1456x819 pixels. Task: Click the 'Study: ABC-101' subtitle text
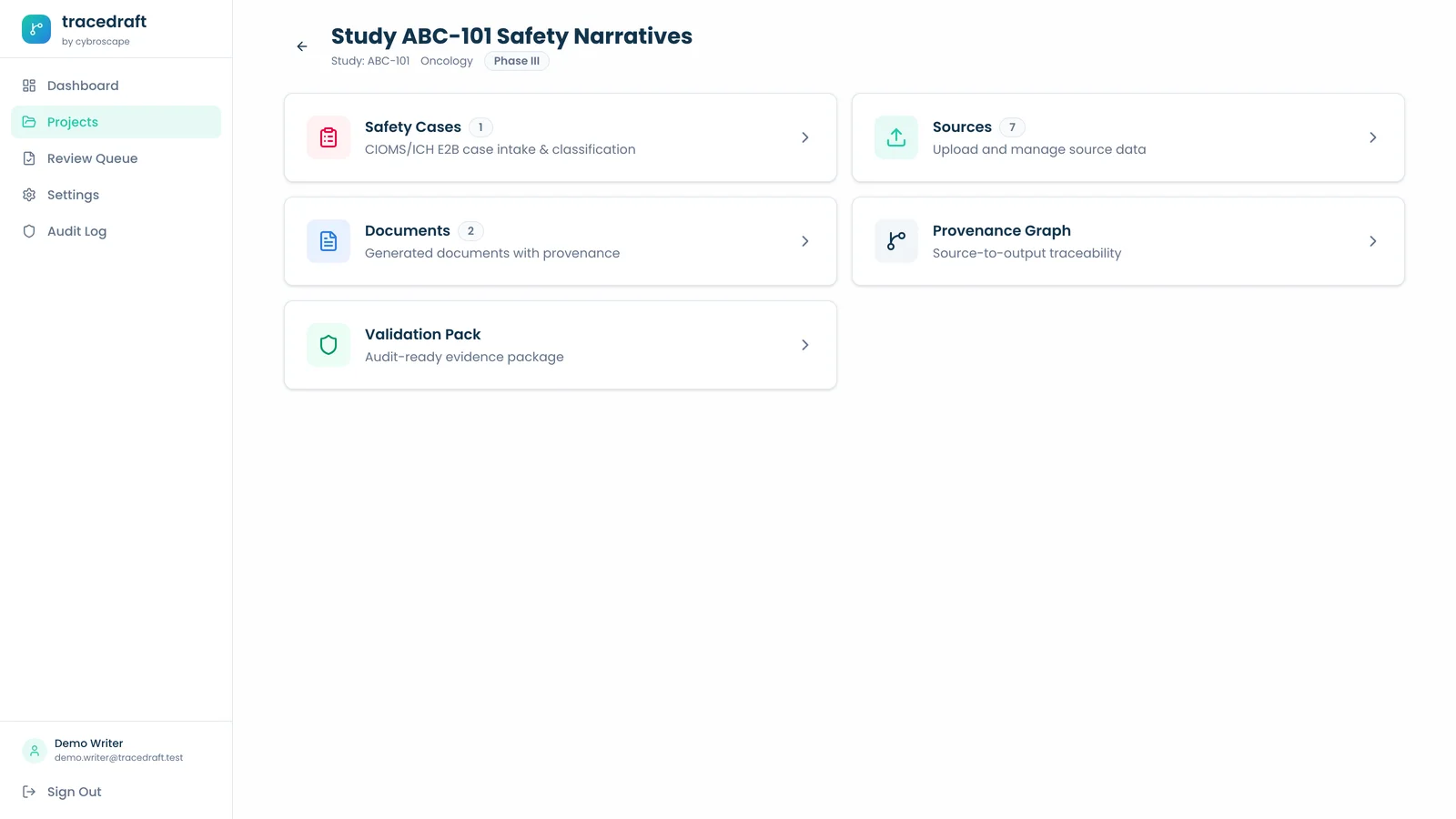point(370,61)
